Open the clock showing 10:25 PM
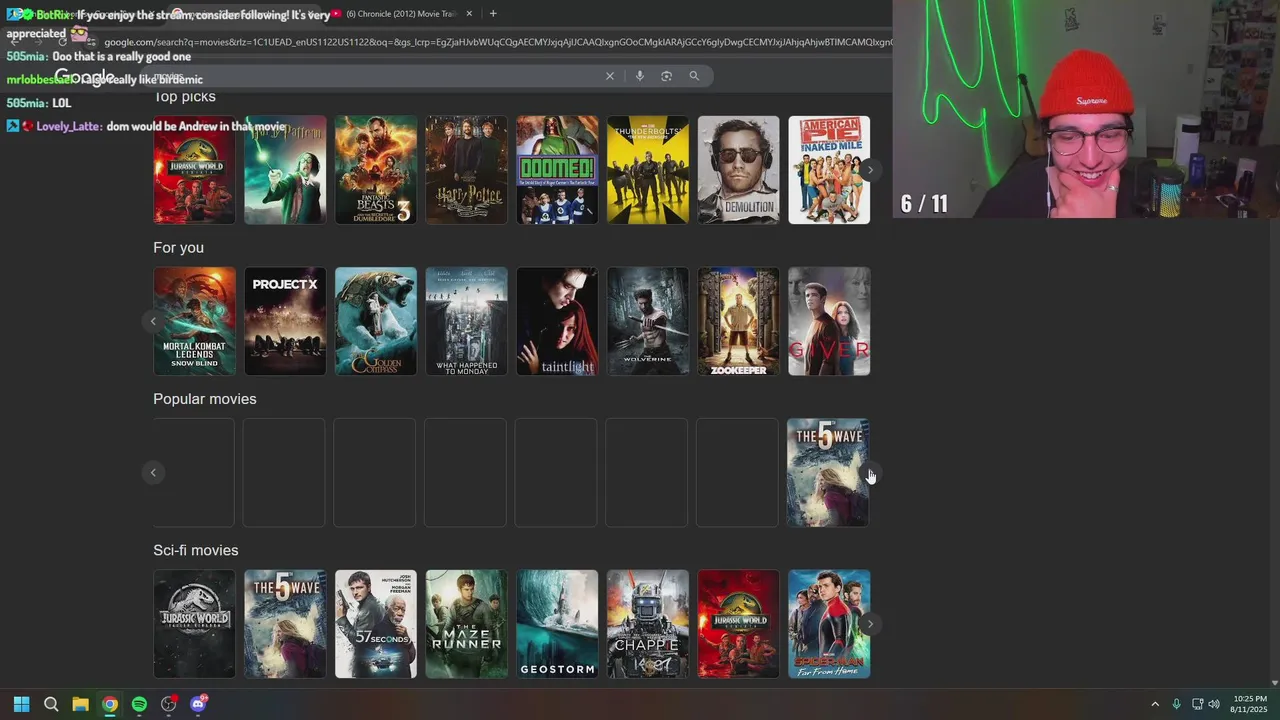1280x720 pixels. pos(1249,704)
